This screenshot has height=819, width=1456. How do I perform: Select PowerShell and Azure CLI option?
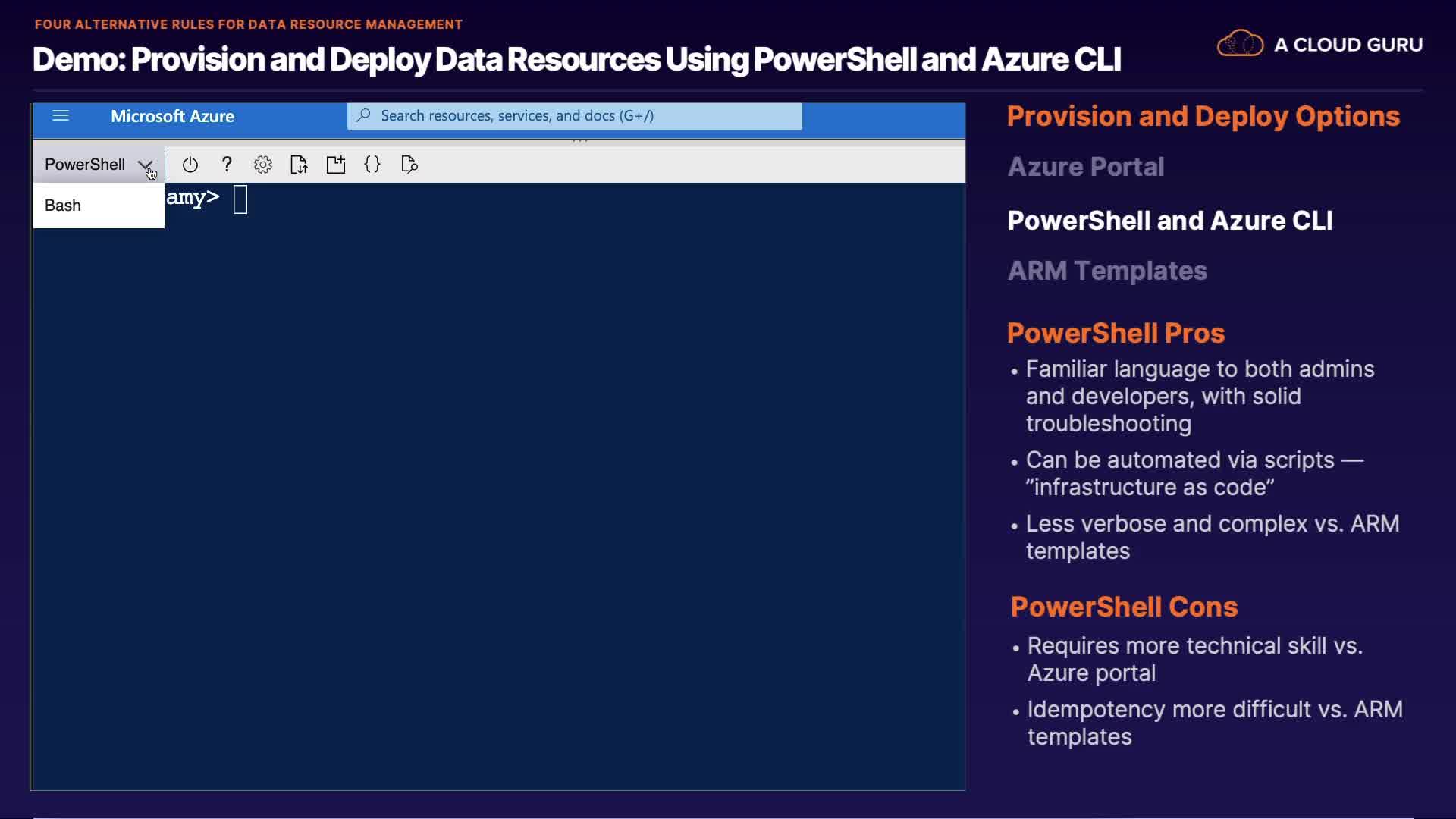[x=1170, y=221]
